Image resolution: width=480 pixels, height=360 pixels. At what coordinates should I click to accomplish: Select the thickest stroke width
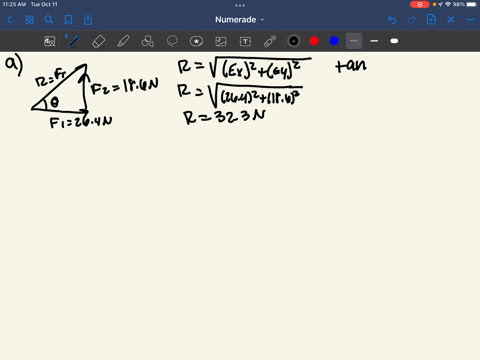[x=394, y=41]
